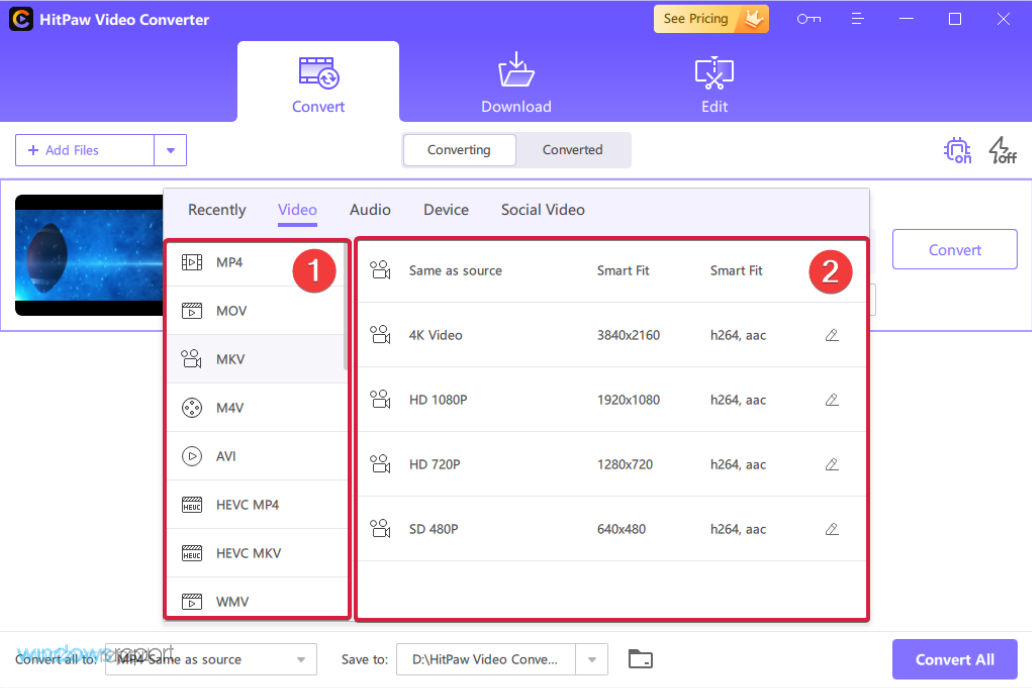Screen dimensions: 1032x688
Task: Choose AVI format in list
Action: (x=257, y=456)
